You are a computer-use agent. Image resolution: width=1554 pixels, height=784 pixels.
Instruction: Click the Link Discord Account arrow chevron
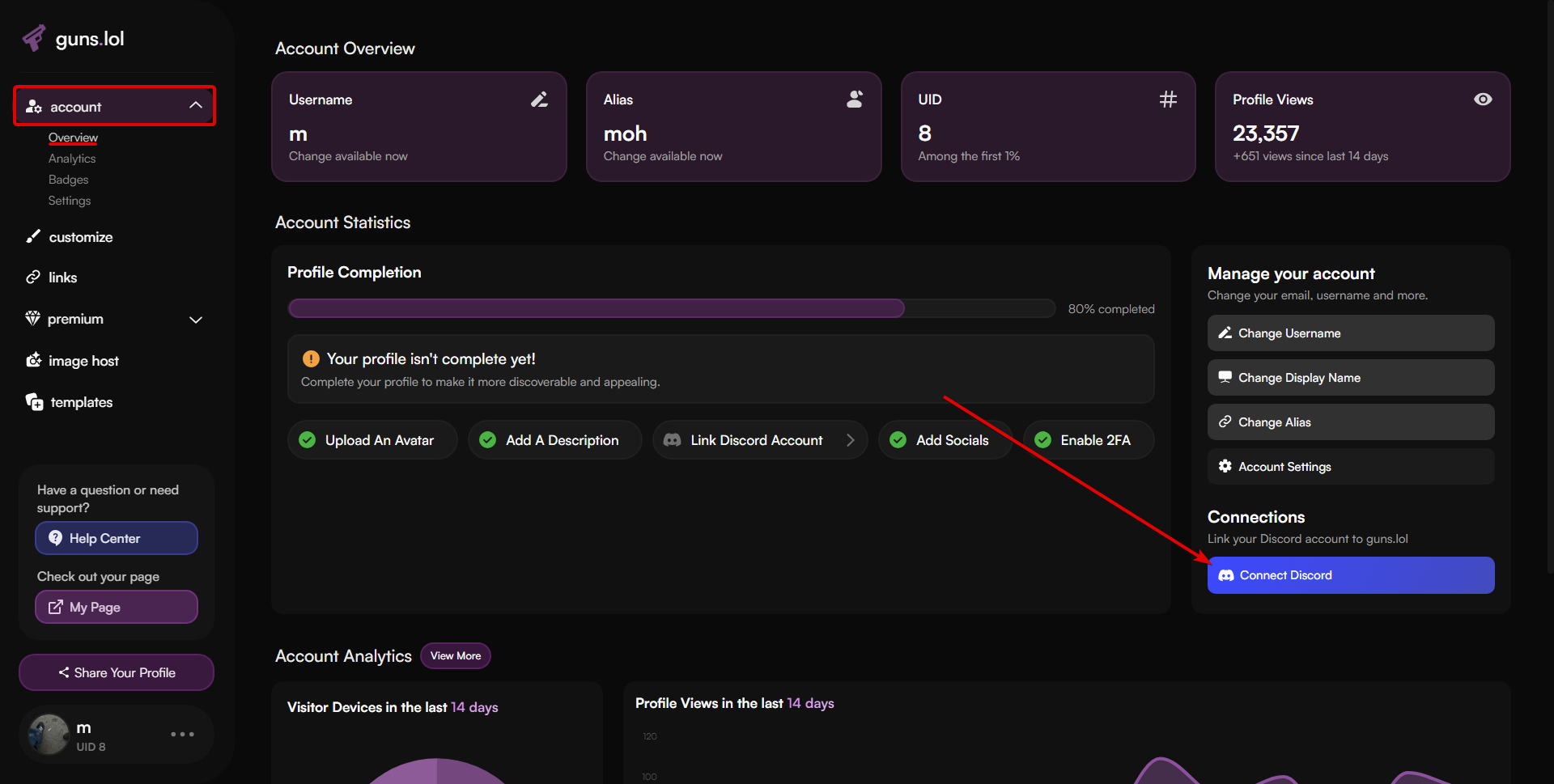click(x=851, y=440)
